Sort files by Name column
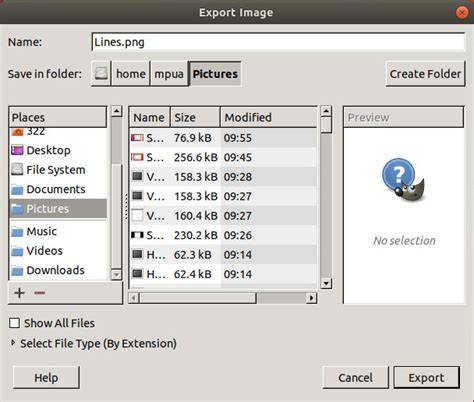Viewport: 474px width, 402px height. tap(150, 117)
